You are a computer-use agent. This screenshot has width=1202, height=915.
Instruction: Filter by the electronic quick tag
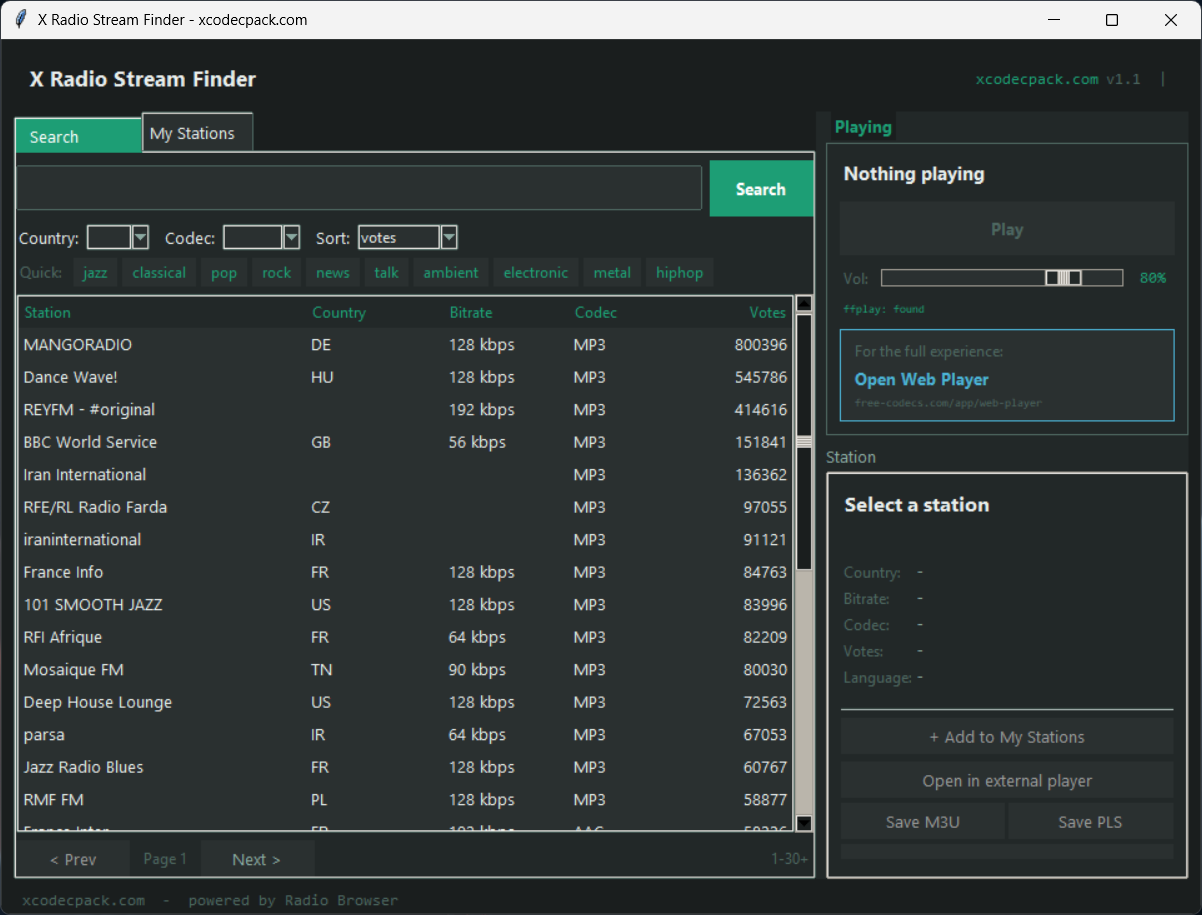pyautogui.click(x=535, y=273)
